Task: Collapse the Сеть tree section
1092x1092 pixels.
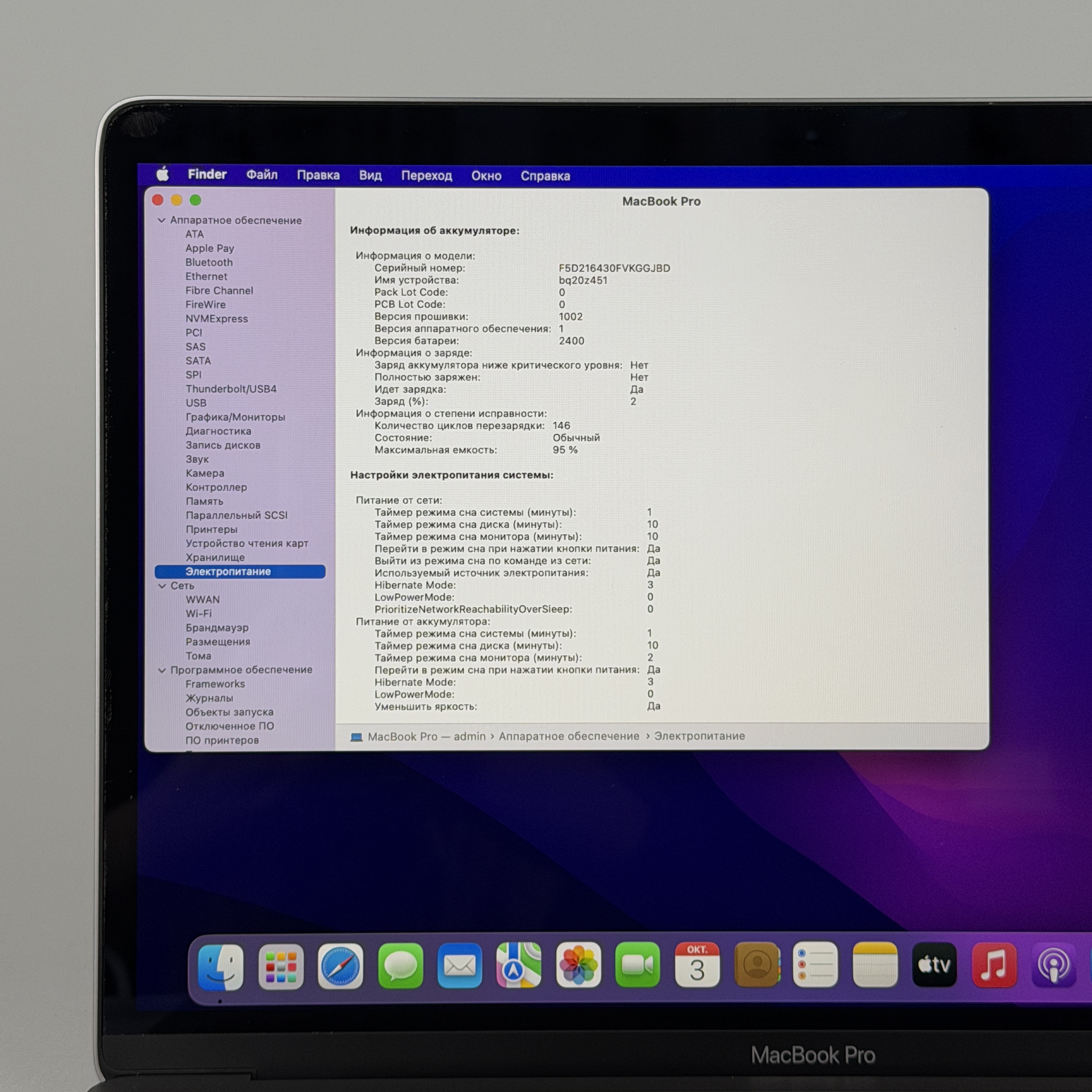Action: tap(162, 586)
